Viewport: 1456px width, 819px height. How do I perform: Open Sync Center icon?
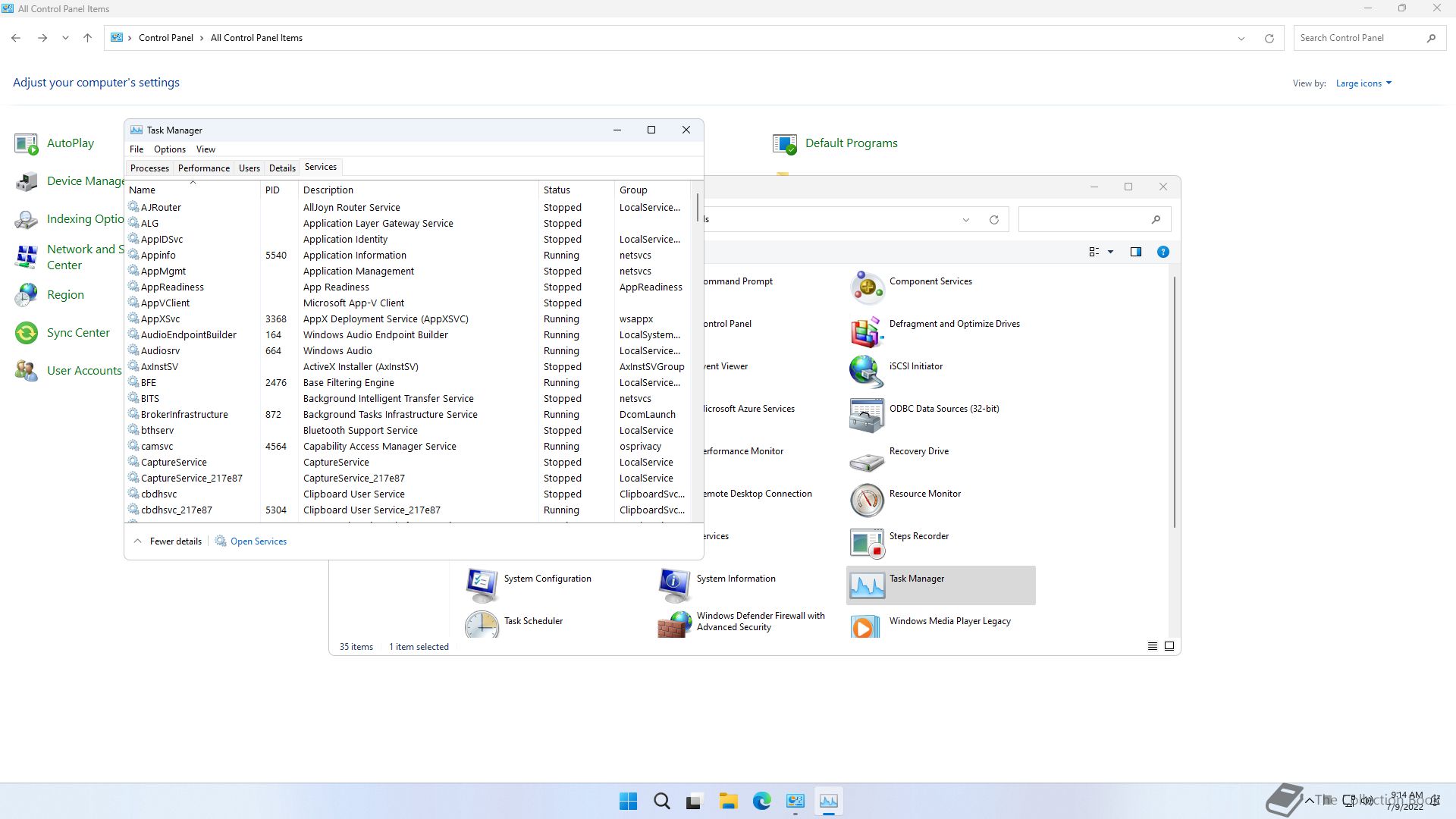pyautogui.click(x=27, y=333)
